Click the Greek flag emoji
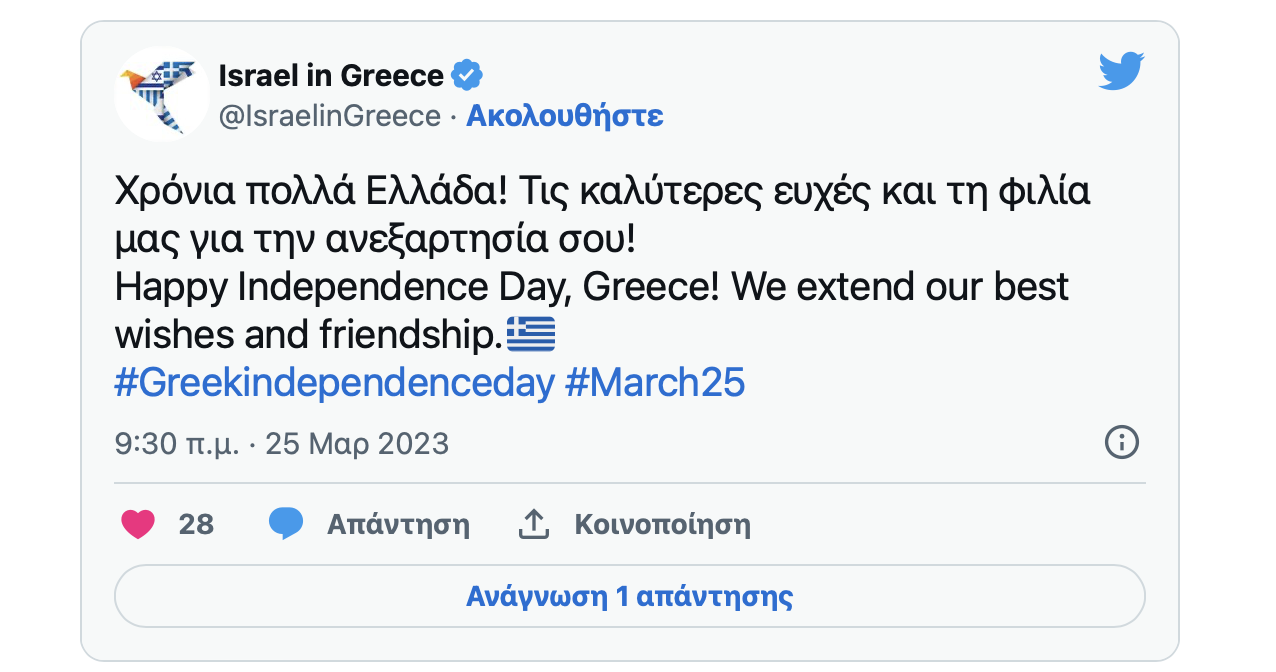The width and height of the screenshot is (1276, 672). click(x=531, y=334)
